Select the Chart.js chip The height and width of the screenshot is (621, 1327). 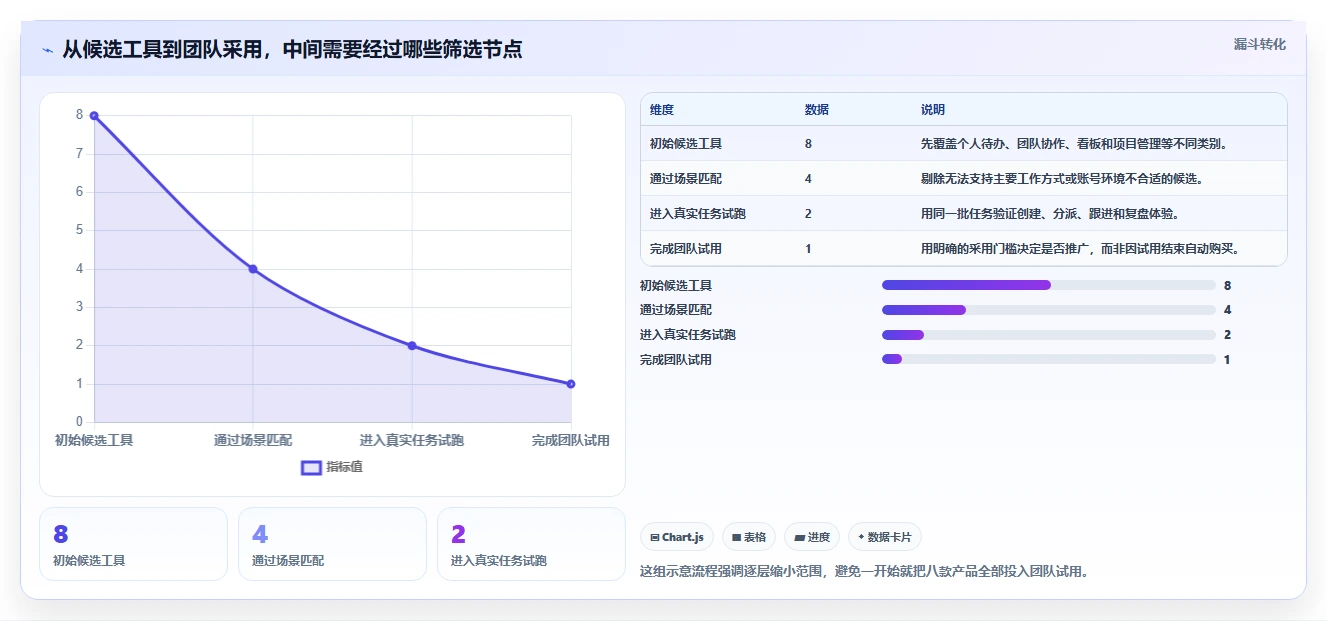677,537
